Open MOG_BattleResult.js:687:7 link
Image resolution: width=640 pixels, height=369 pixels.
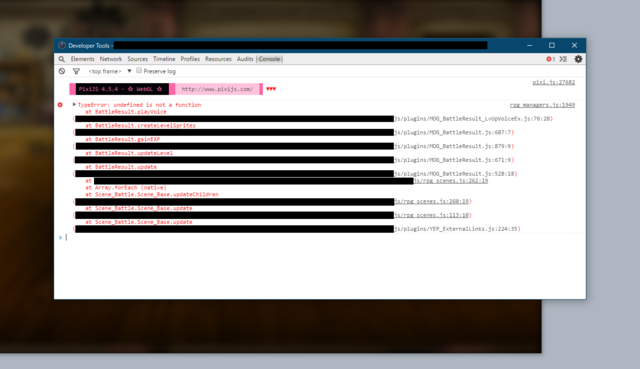coord(453,133)
